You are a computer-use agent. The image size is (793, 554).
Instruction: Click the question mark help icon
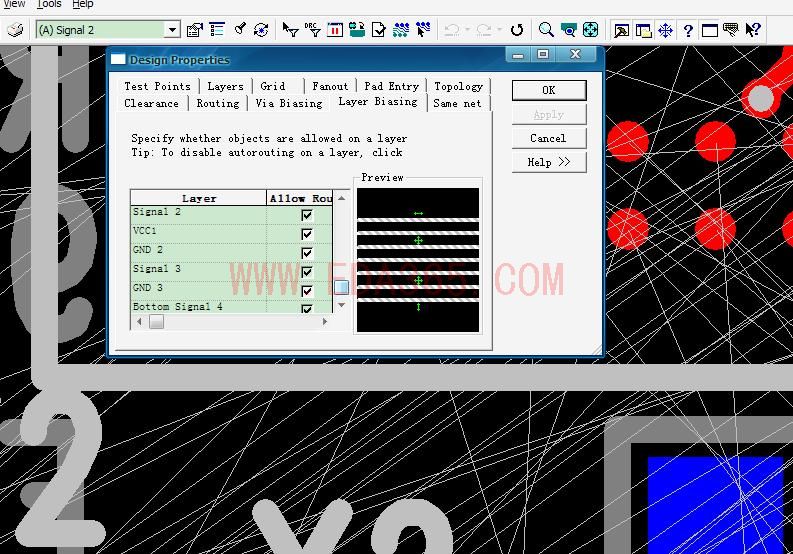(688, 30)
